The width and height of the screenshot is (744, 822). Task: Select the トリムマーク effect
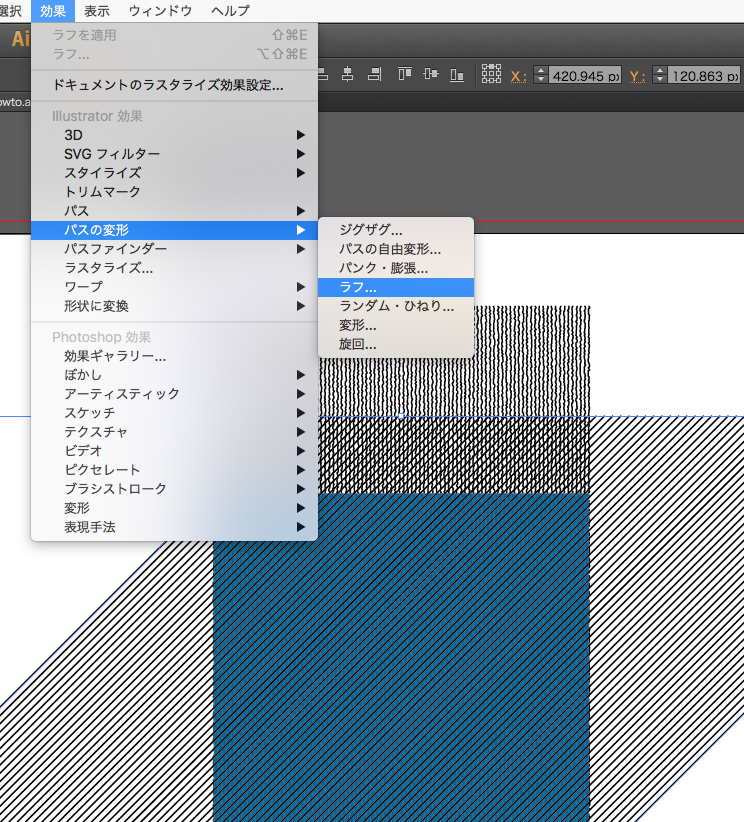175,192
